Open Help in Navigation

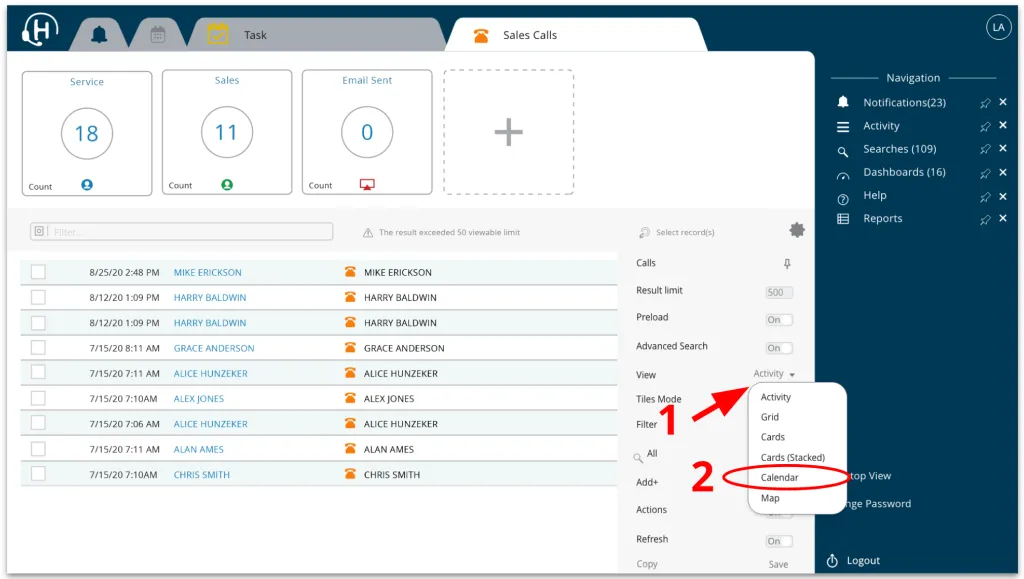(x=874, y=195)
